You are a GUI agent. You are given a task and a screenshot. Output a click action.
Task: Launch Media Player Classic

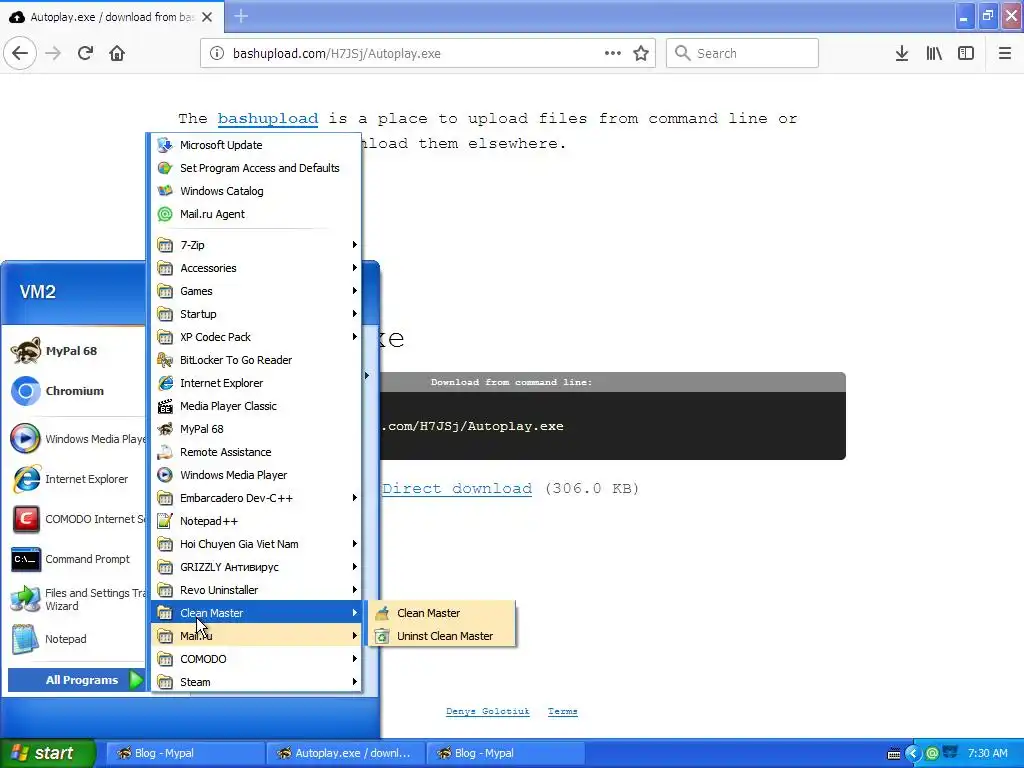tap(256, 406)
